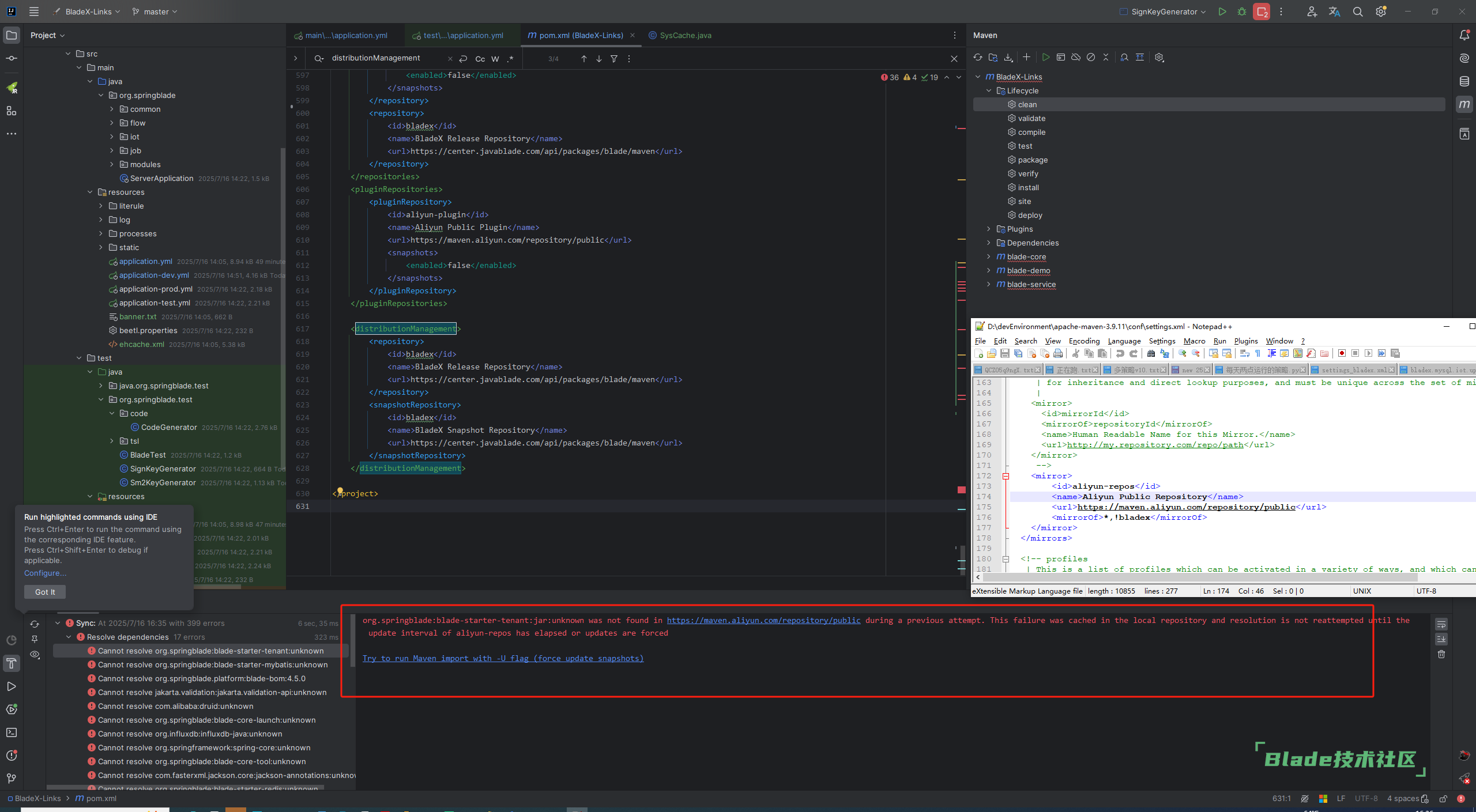Click Notepad++ horizontal scrollbar
Image resolution: width=1476 pixels, height=812 pixels.
1199,577
